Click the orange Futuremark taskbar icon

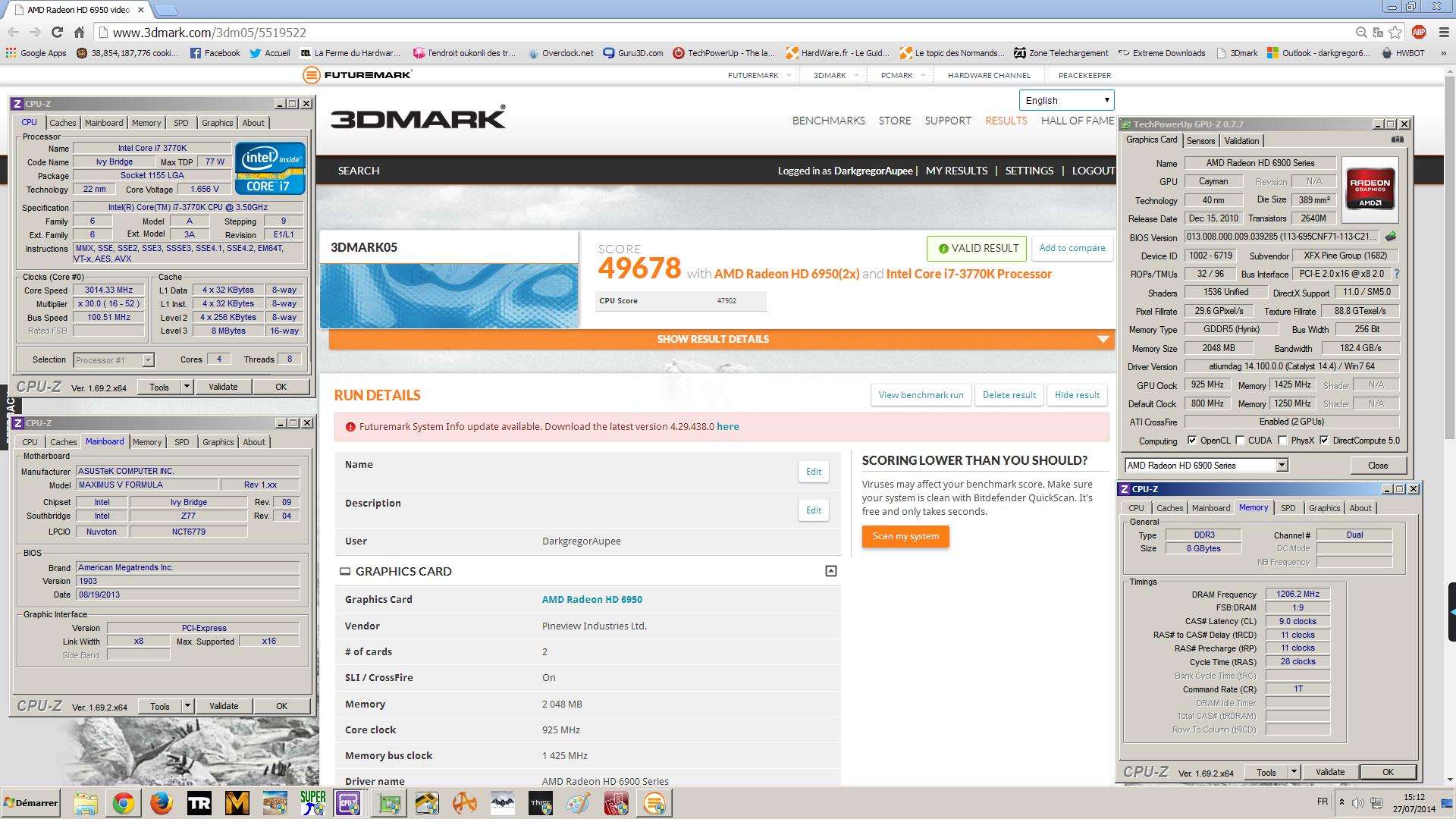654,803
